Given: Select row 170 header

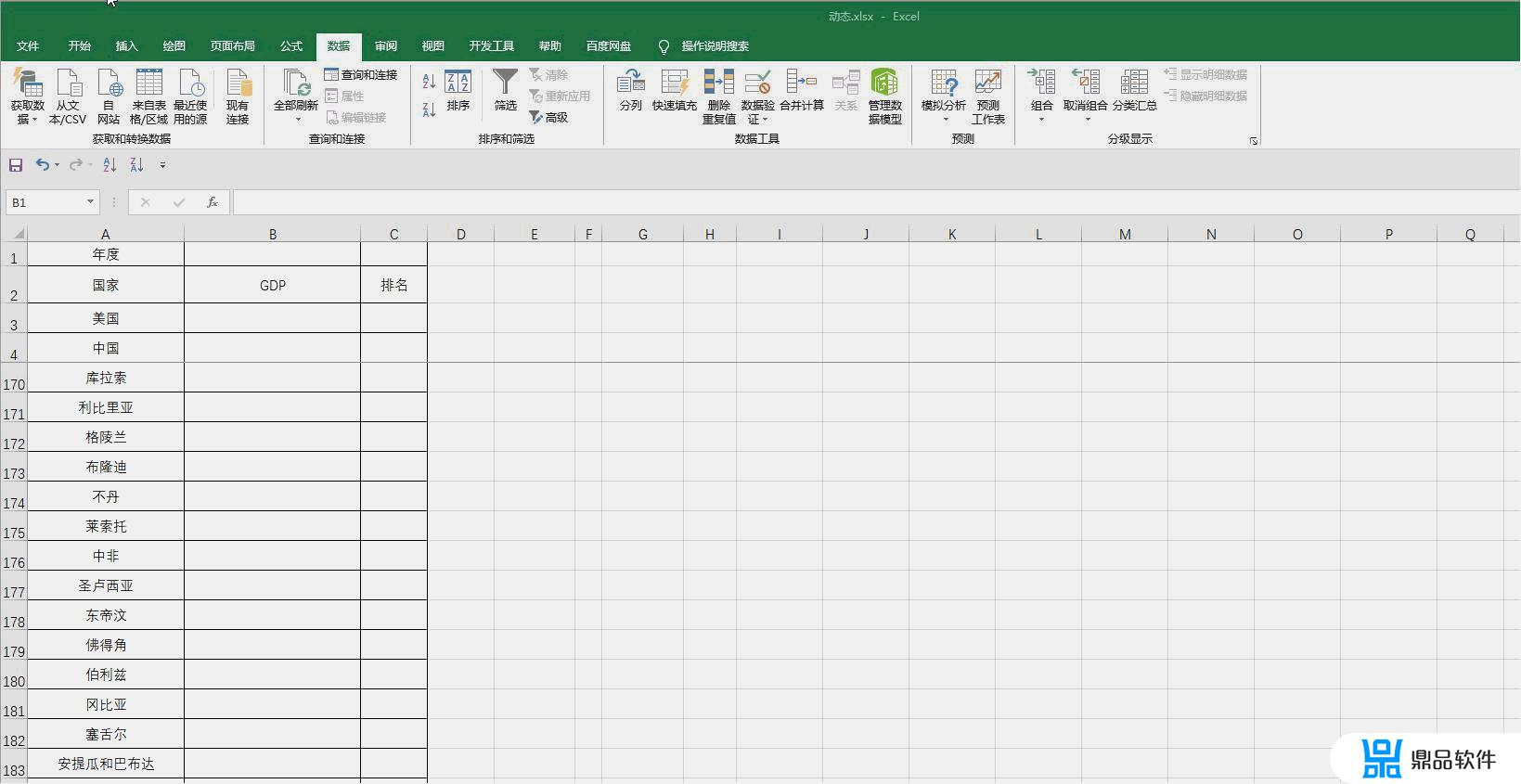Looking at the screenshot, I should click(14, 378).
